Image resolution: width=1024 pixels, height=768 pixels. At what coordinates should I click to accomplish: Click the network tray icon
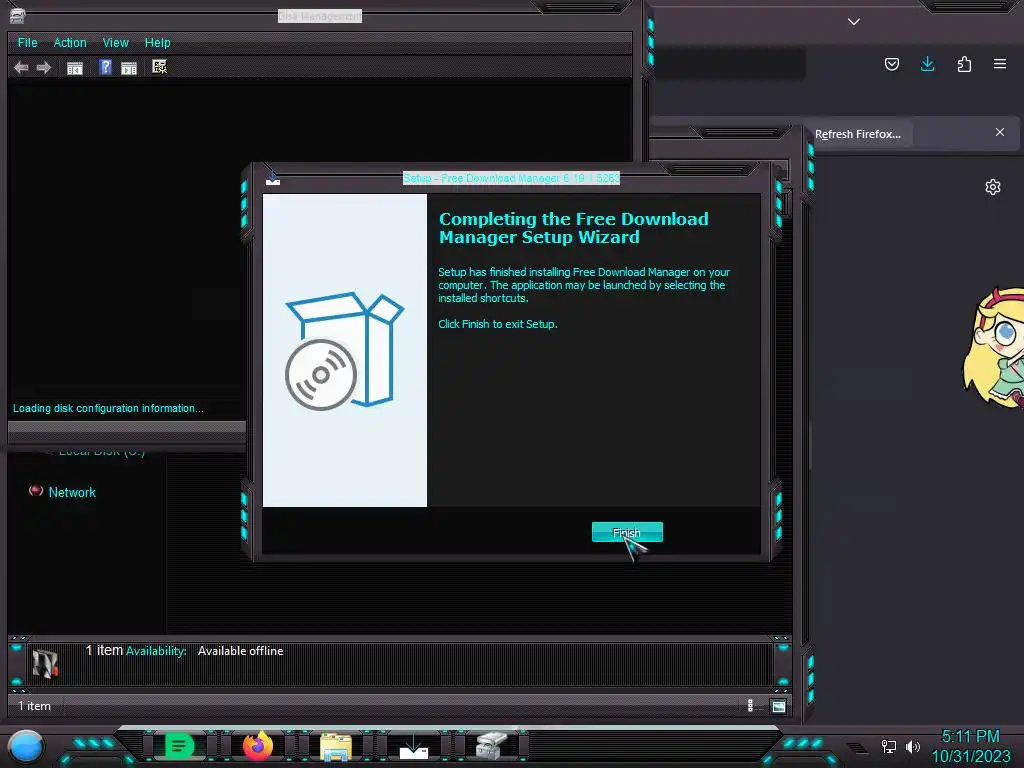point(888,746)
